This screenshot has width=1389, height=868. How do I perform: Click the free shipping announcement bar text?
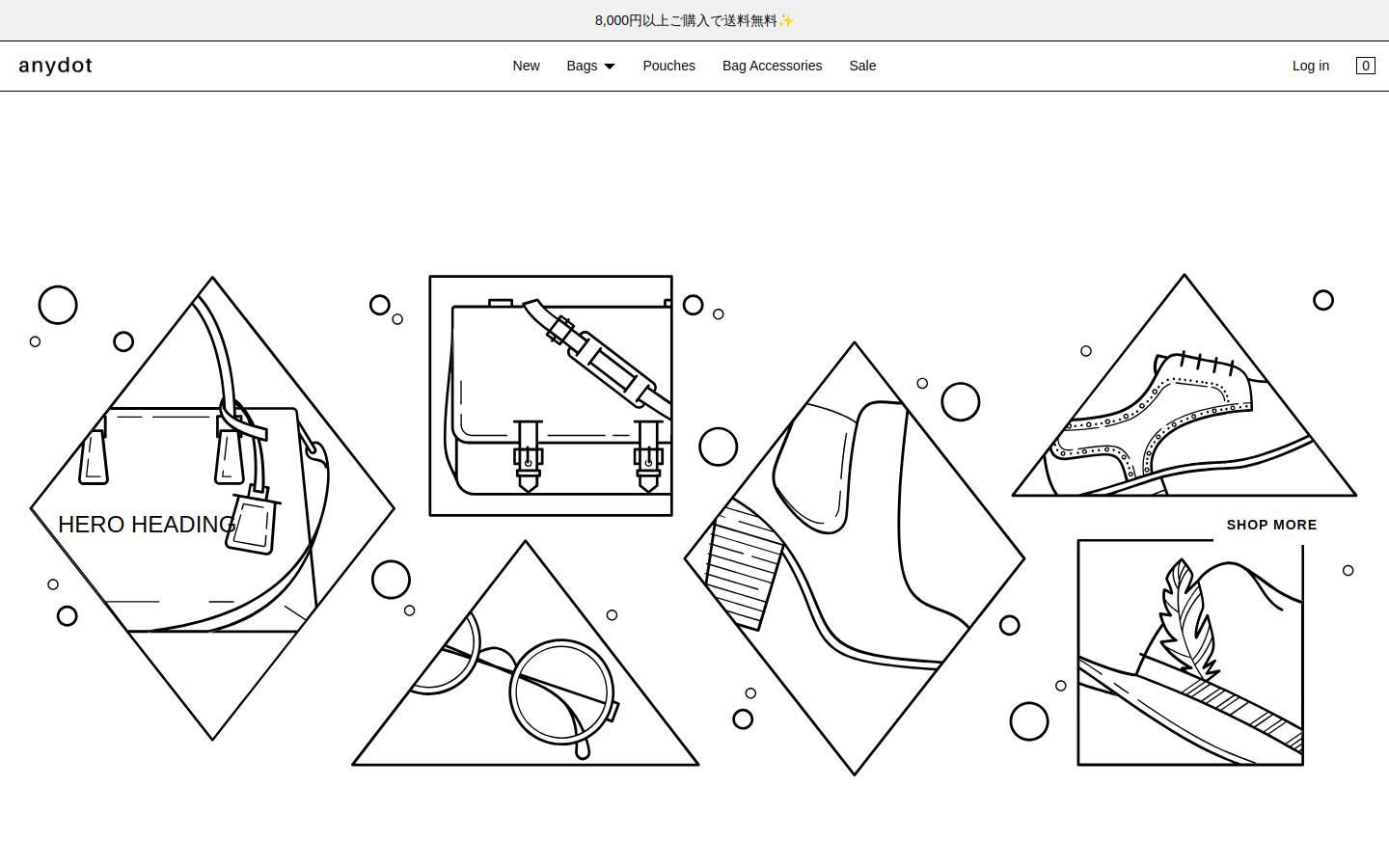(x=694, y=20)
